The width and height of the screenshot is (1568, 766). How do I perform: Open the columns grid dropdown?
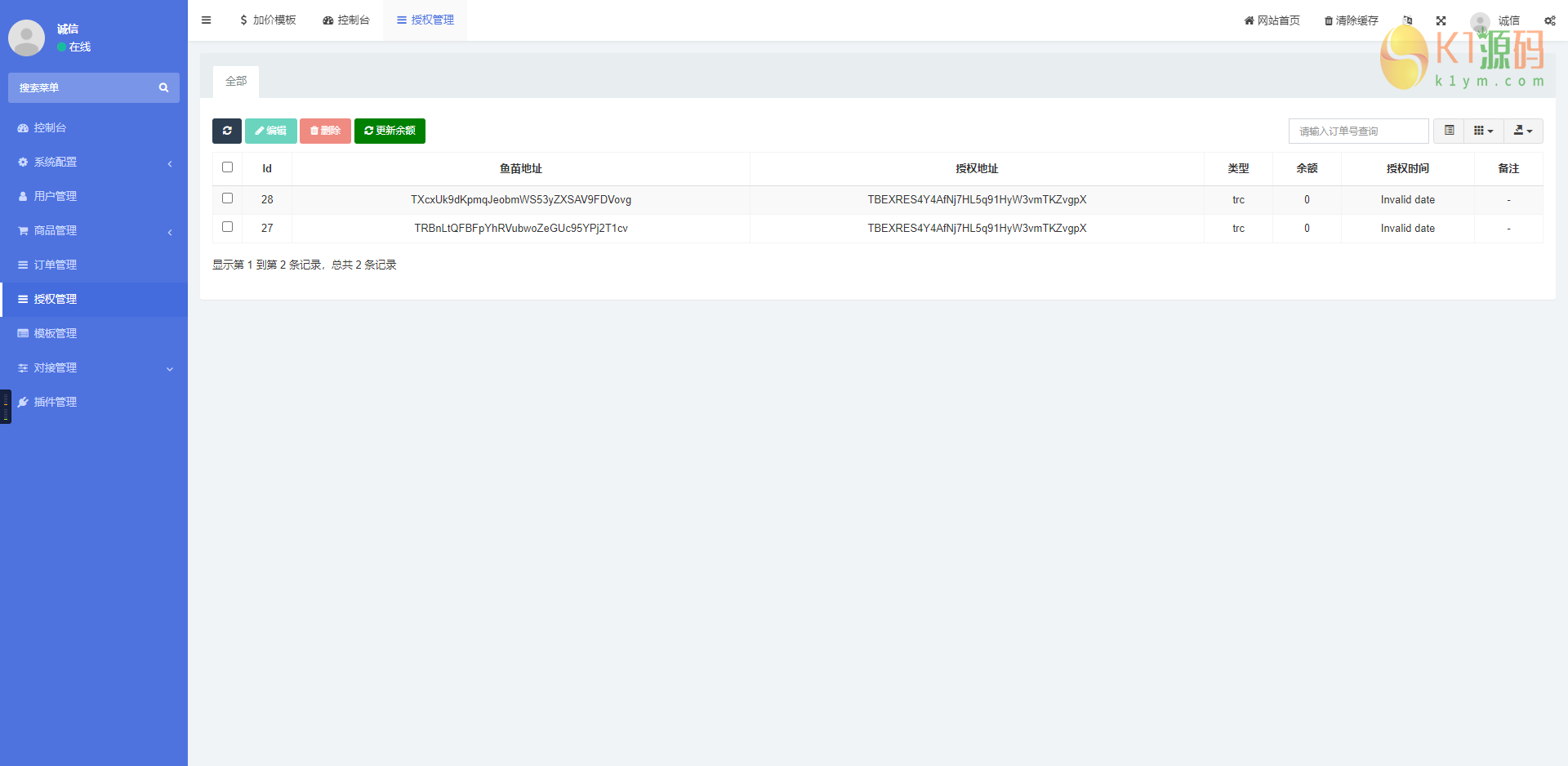pos(1483,131)
